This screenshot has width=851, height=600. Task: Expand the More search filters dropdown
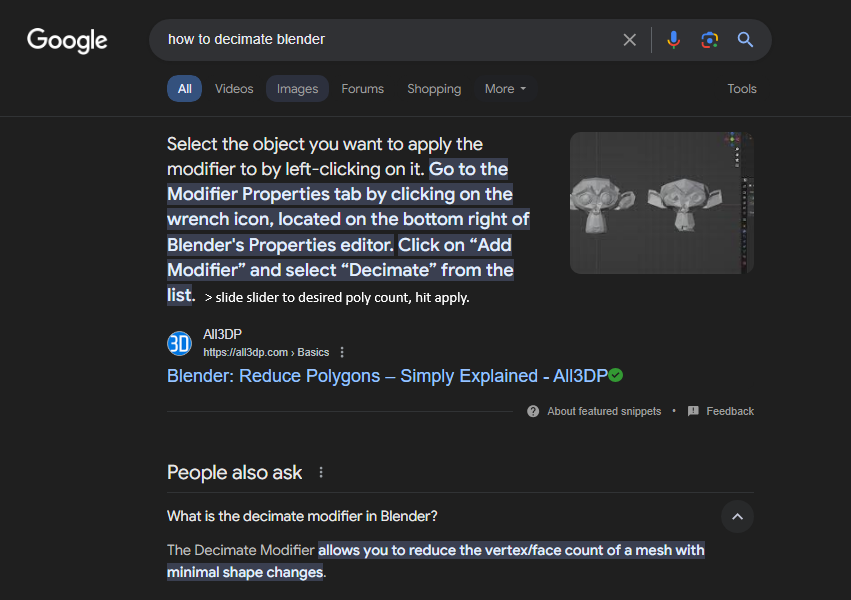click(x=505, y=89)
